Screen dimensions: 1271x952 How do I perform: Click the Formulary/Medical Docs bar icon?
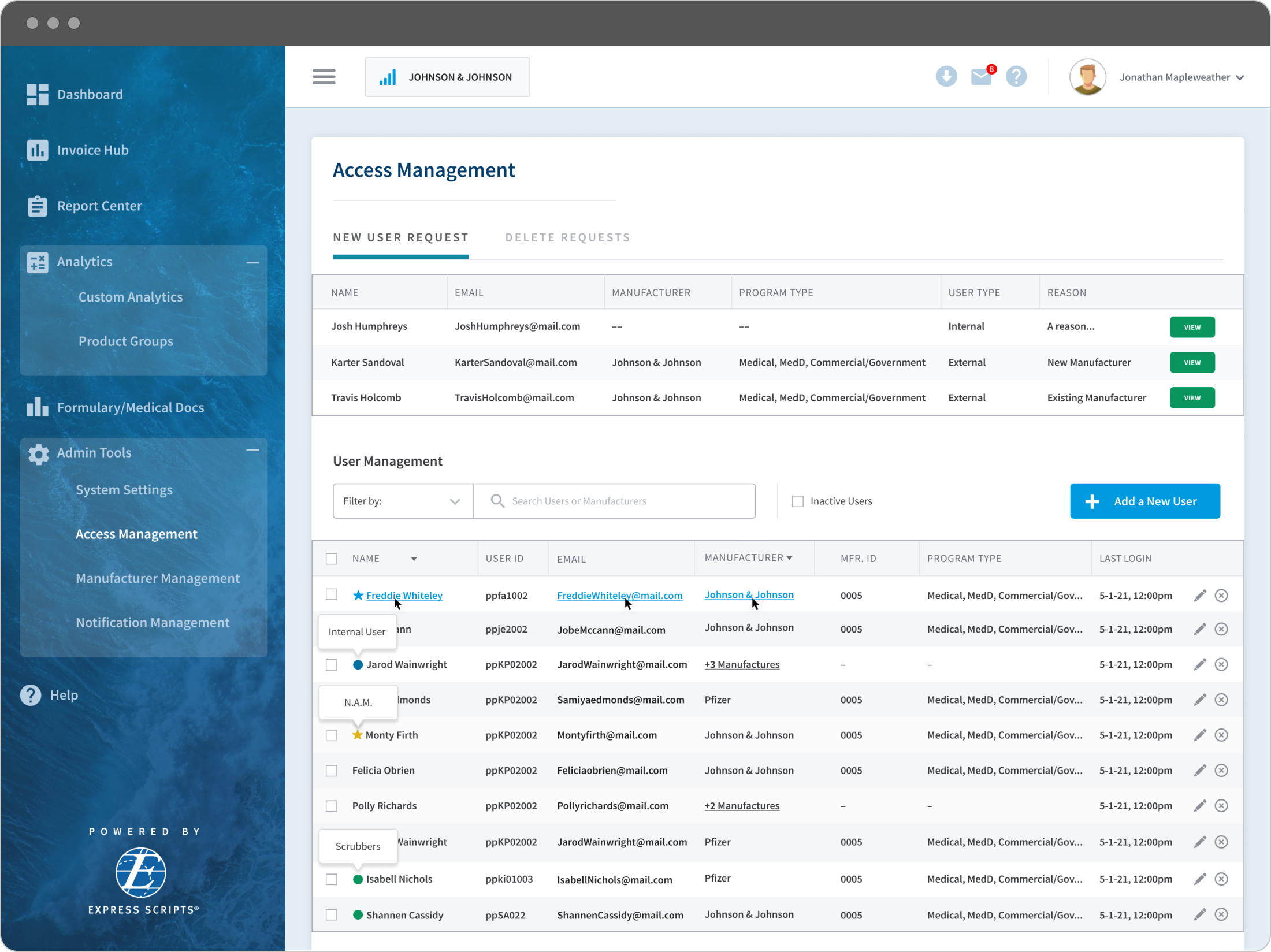pos(38,407)
